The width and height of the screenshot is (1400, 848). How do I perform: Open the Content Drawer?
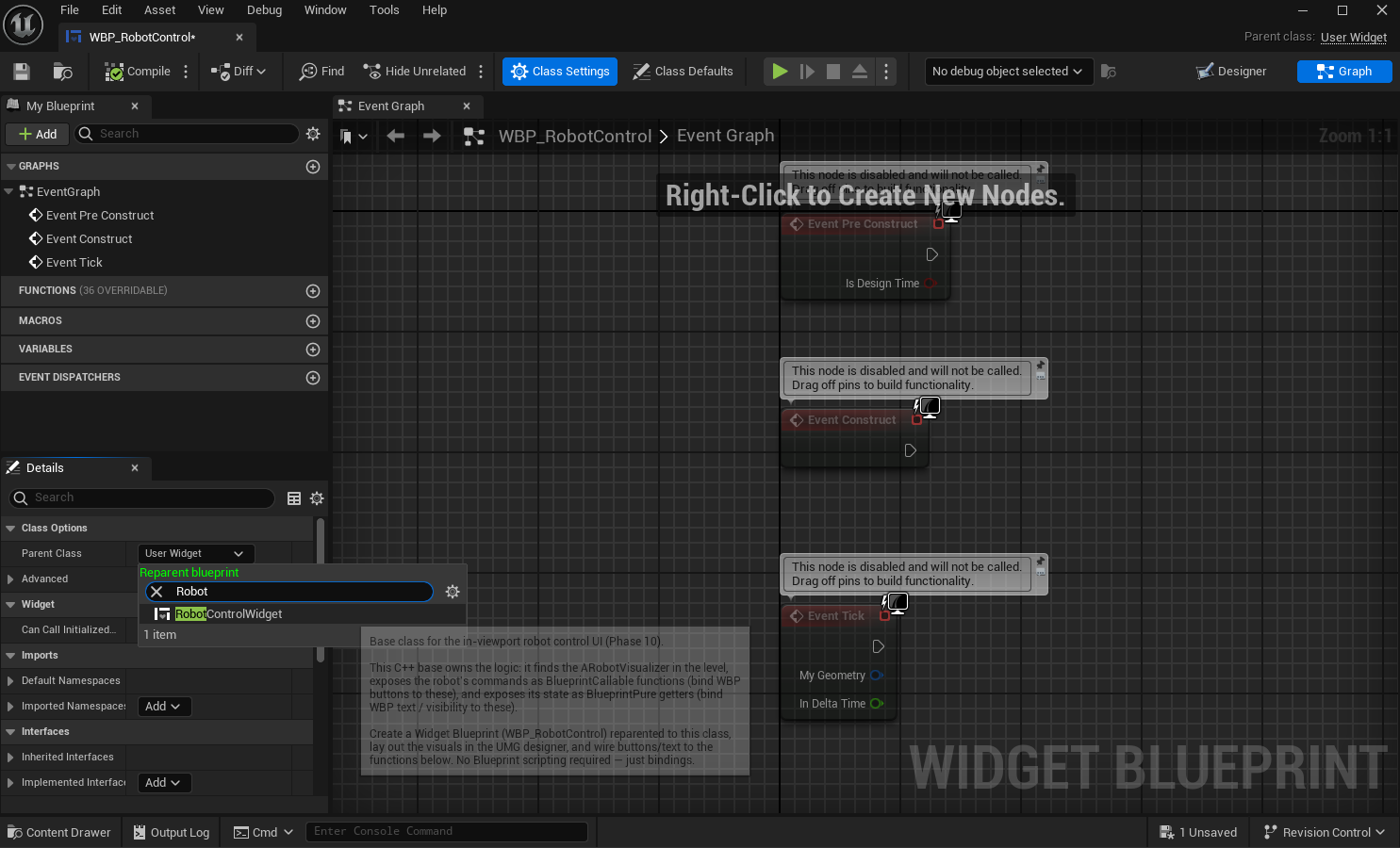(59, 833)
